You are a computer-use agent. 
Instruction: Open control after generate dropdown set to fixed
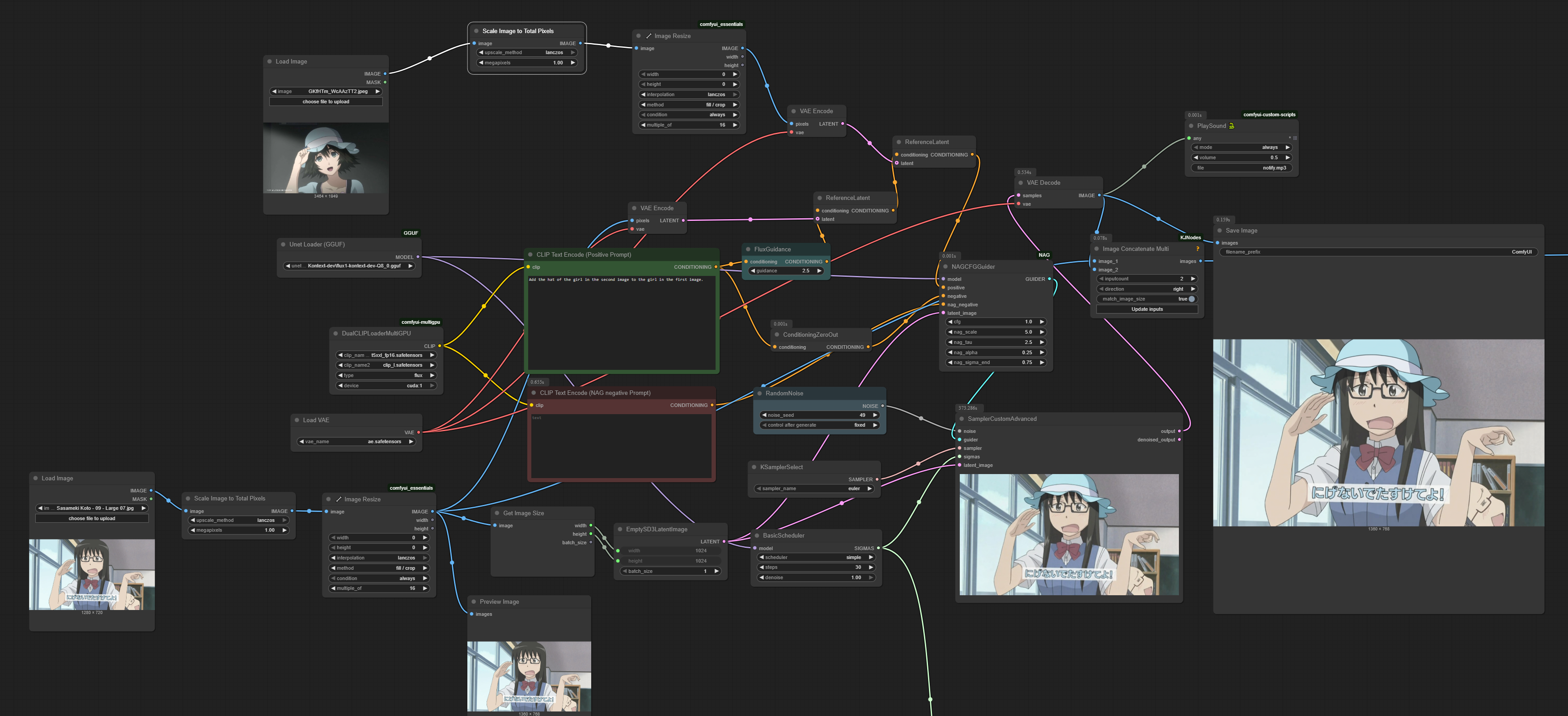tap(819, 426)
